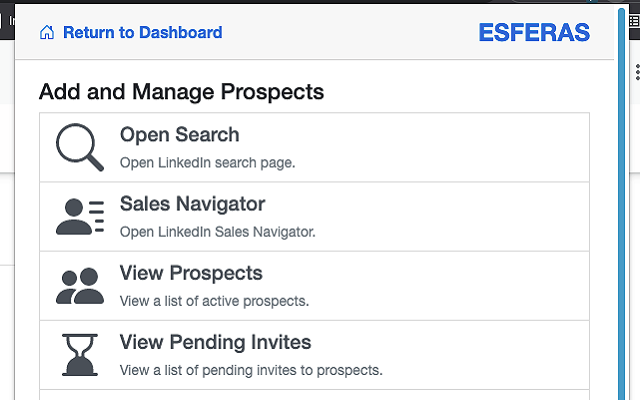Open the Open Search title

pyautogui.click(x=180, y=135)
